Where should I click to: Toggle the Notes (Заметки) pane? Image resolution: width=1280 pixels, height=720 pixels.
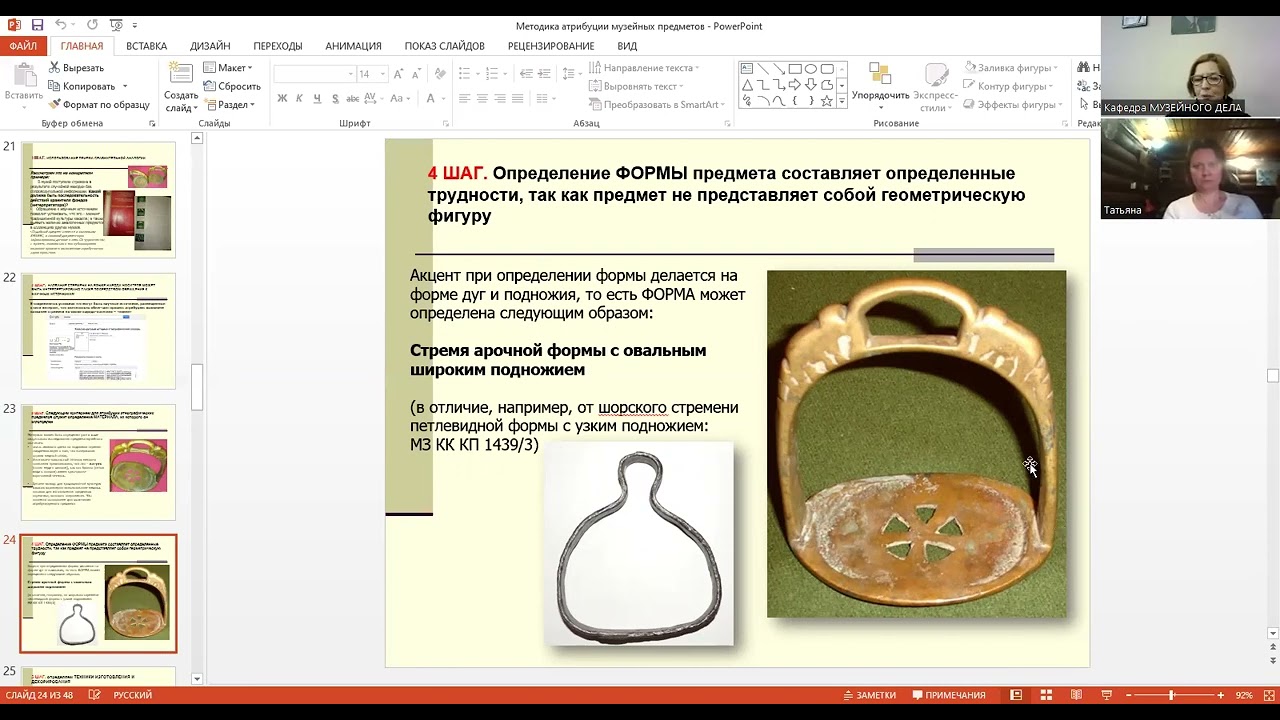click(x=869, y=695)
